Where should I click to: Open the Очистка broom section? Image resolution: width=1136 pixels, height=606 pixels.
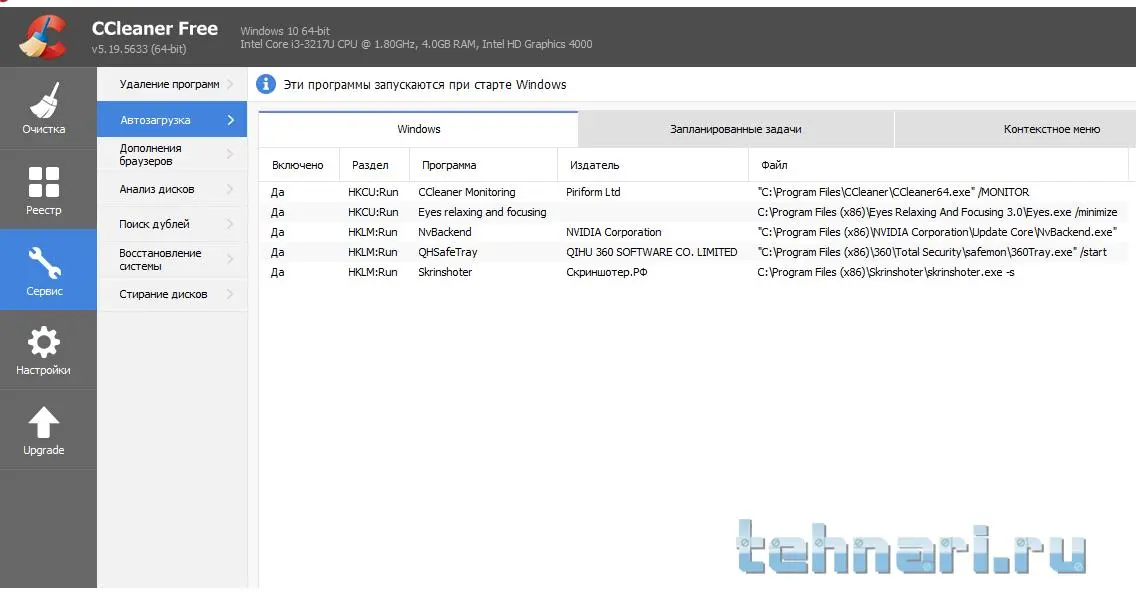point(43,109)
